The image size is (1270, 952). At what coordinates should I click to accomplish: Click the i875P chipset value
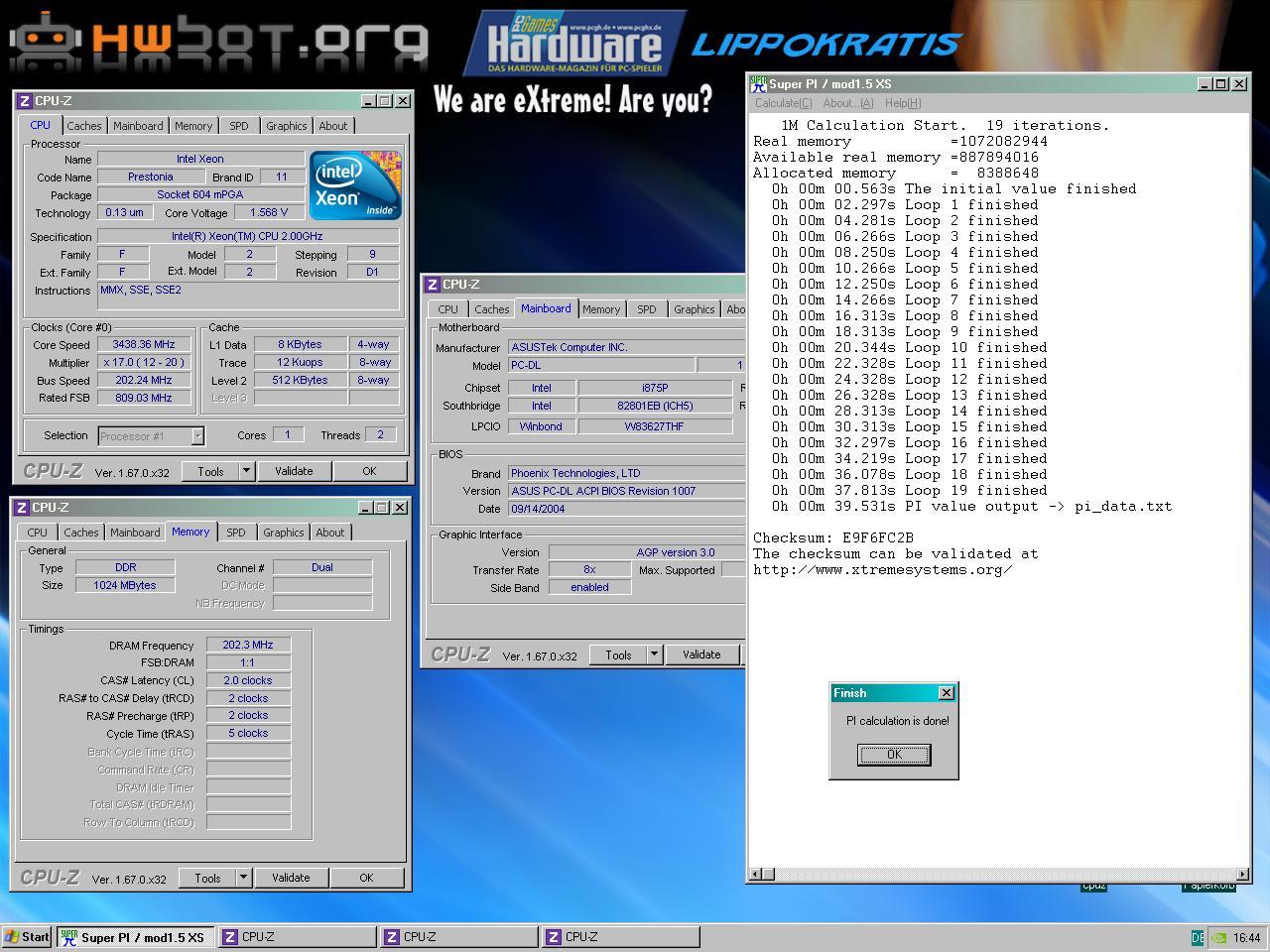pos(655,388)
